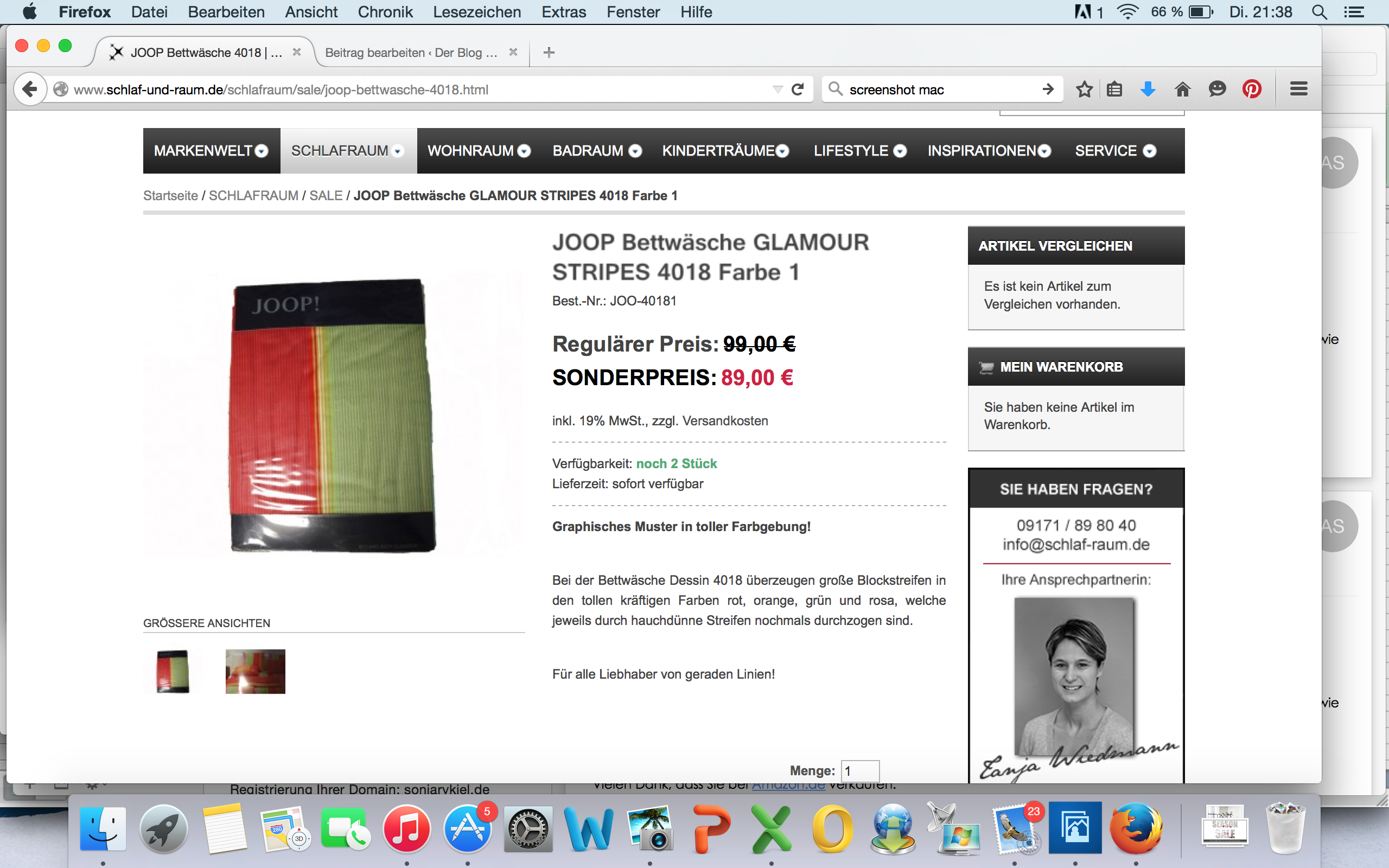Screen dimensions: 1389x868
Task: Open the SALE breadcrumb link
Action: click(326, 195)
